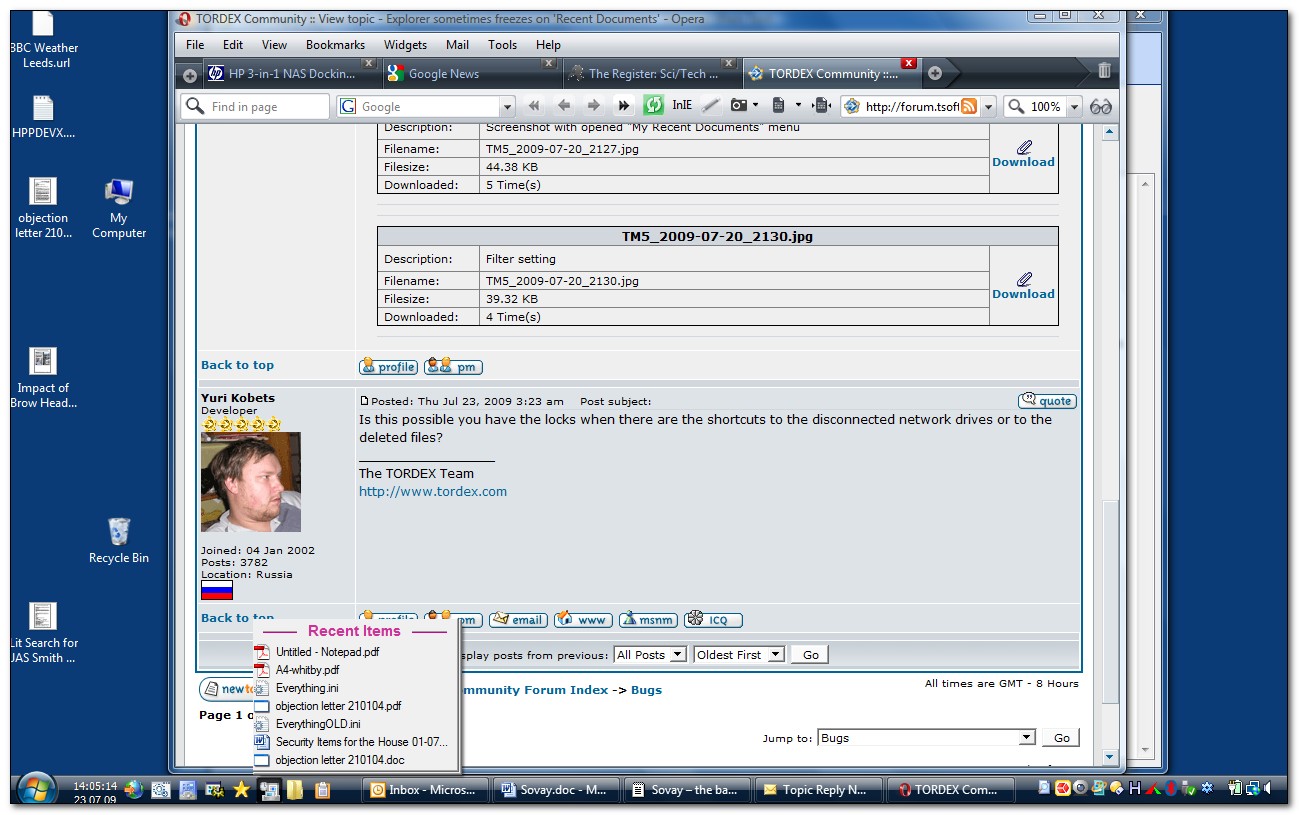Click the ICQ contact icon button

pyautogui.click(x=713, y=620)
